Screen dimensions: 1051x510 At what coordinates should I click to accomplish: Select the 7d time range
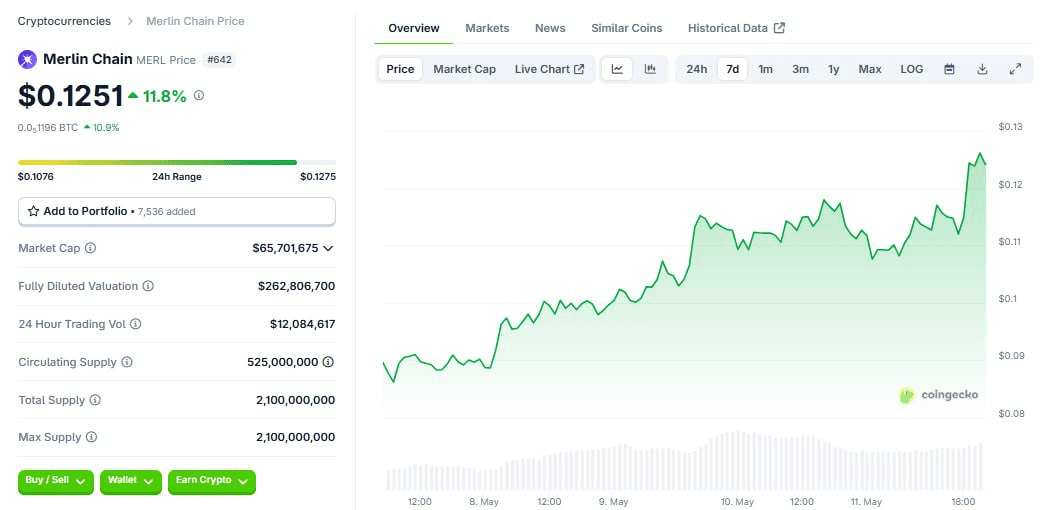[x=733, y=69]
